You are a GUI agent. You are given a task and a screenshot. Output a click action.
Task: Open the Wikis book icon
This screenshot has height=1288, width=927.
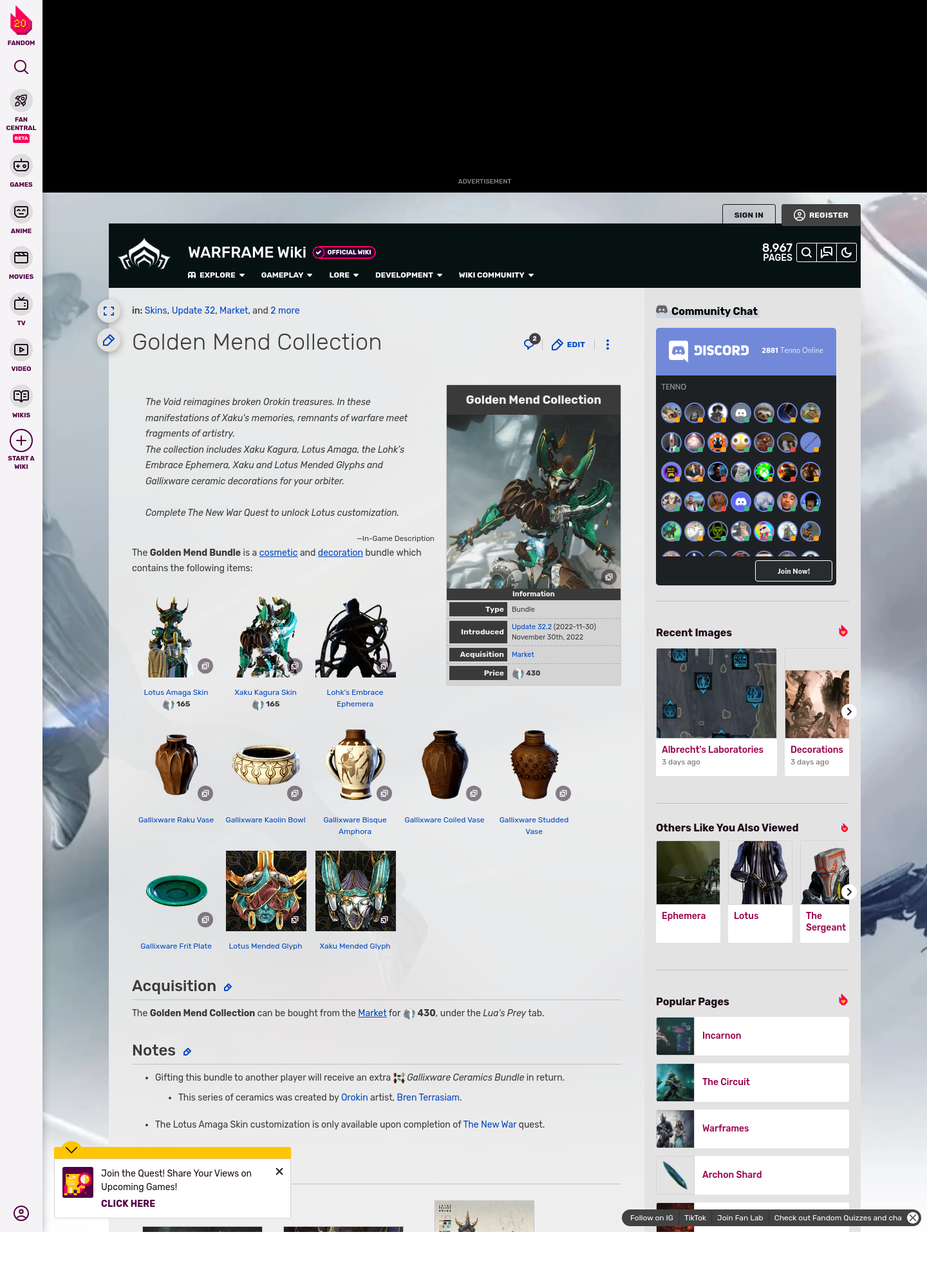point(21,395)
